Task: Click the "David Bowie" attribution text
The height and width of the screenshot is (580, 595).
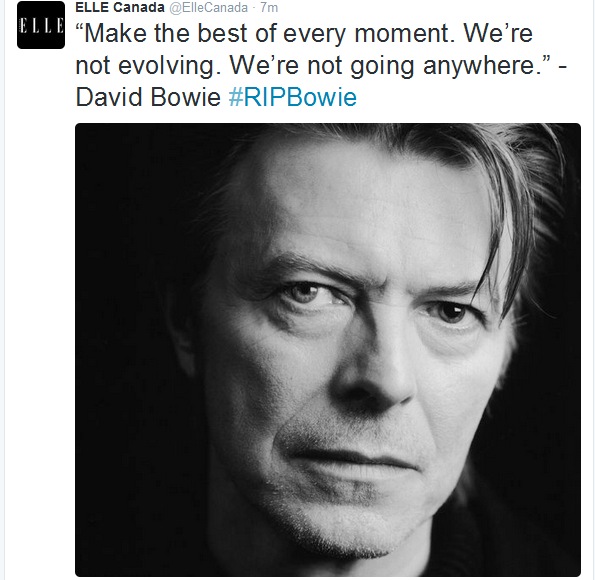Action: (148, 97)
